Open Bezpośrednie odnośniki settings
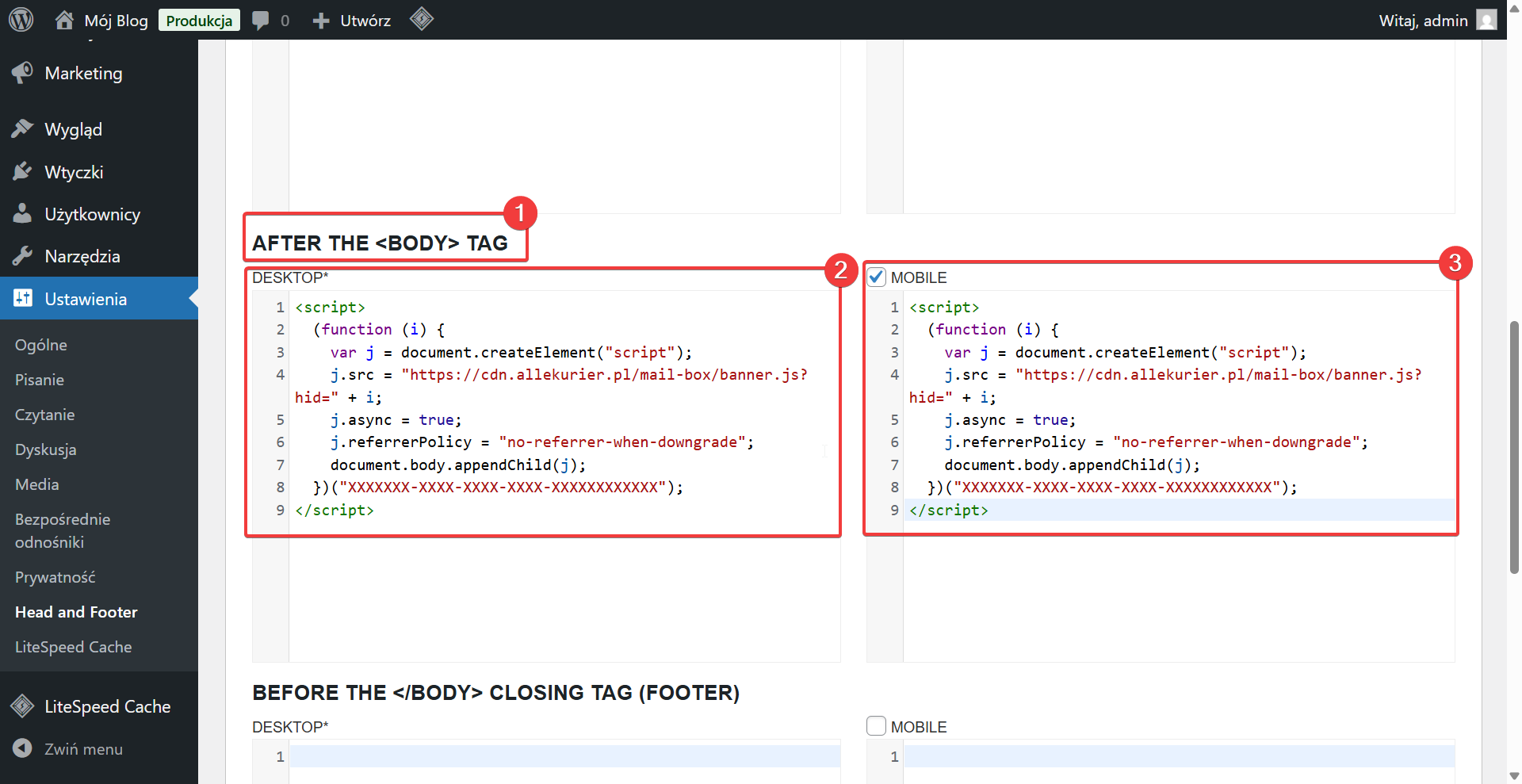 pos(63,530)
